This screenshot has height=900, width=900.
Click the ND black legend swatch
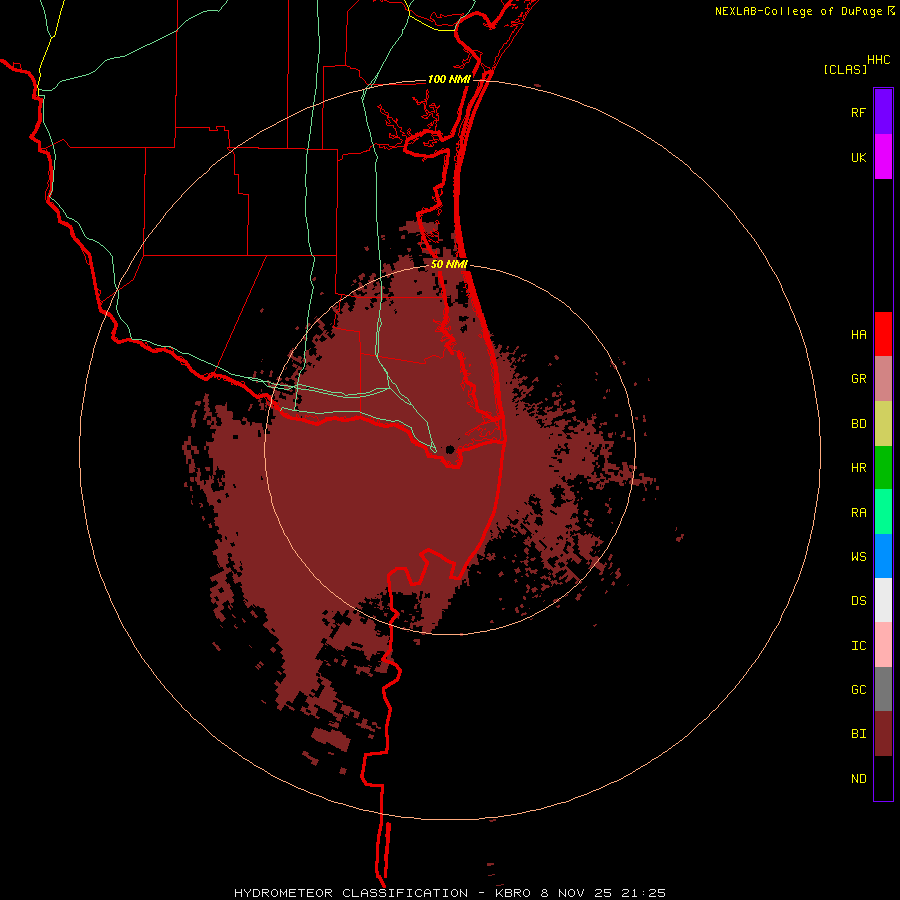point(883,778)
